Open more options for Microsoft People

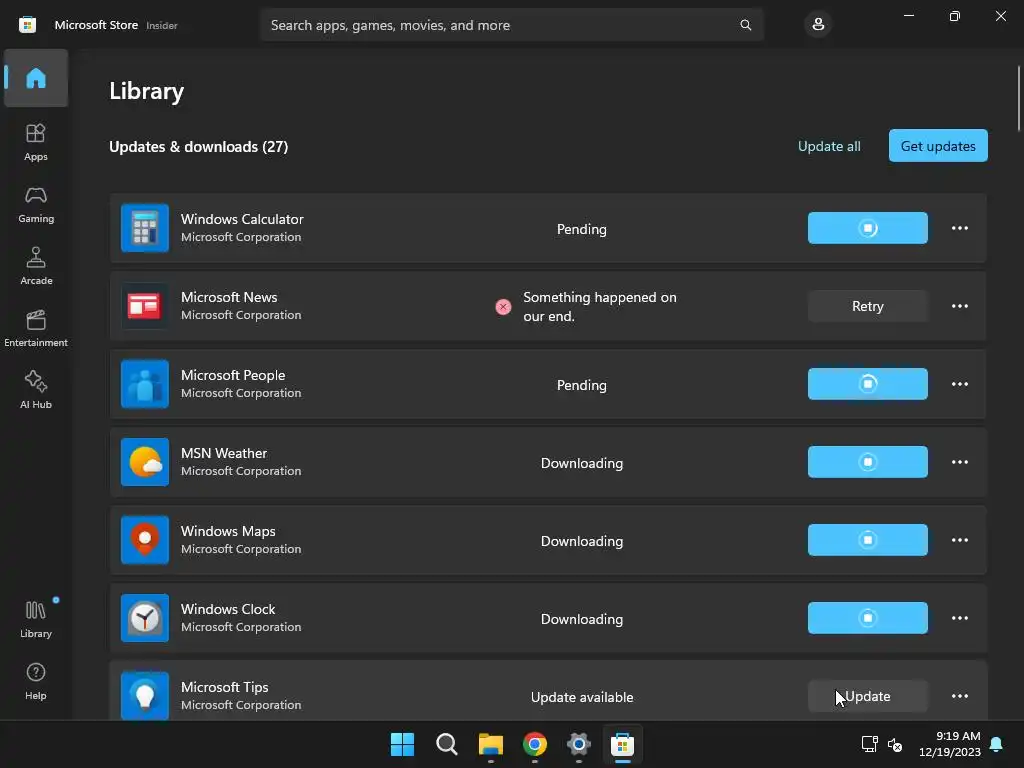click(x=959, y=384)
